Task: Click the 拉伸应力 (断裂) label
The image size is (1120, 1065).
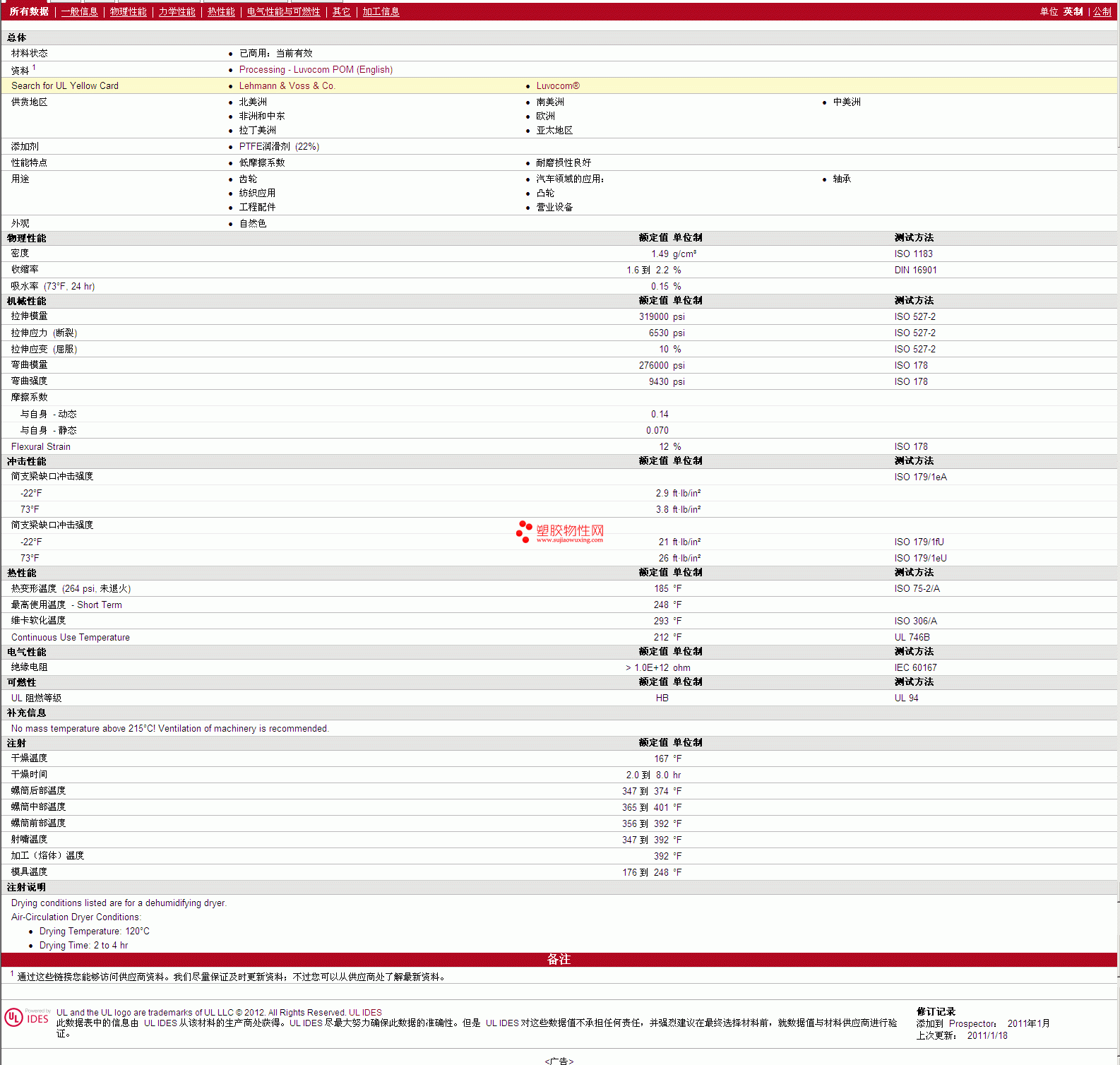Action: point(44,333)
